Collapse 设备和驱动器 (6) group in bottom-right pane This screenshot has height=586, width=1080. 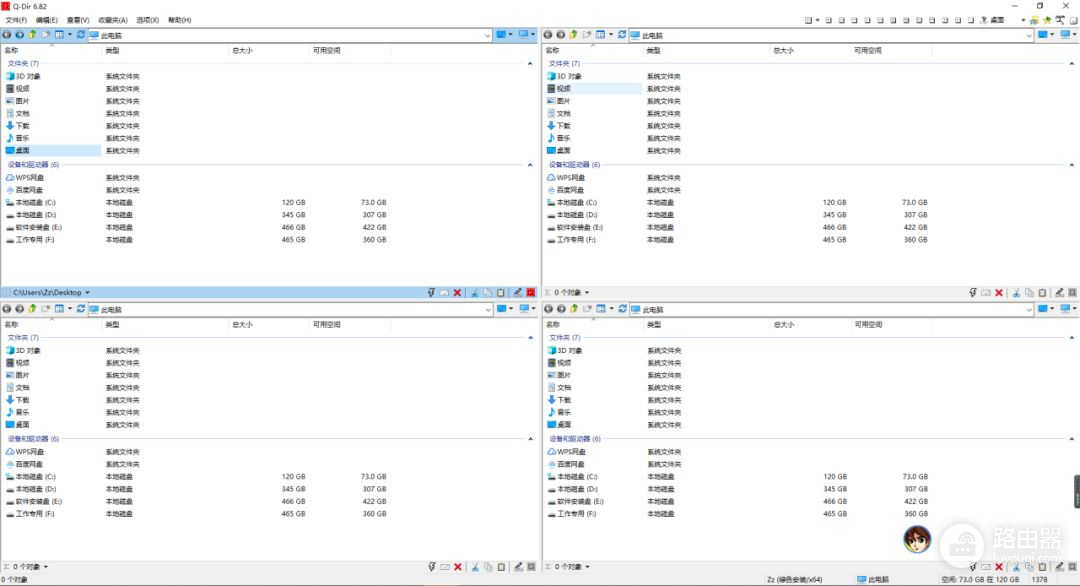[x=1071, y=439]
